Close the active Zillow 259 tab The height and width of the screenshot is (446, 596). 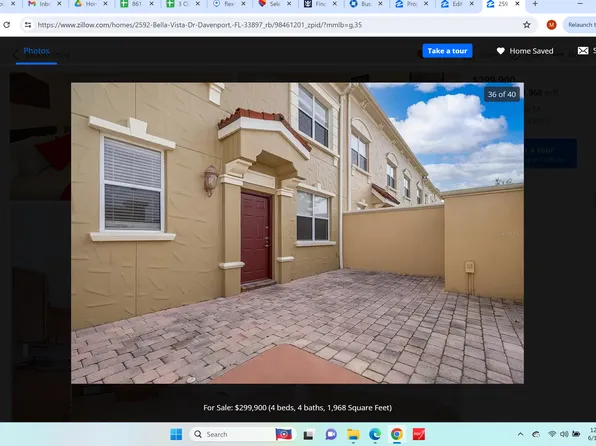[x=517, y=3]
